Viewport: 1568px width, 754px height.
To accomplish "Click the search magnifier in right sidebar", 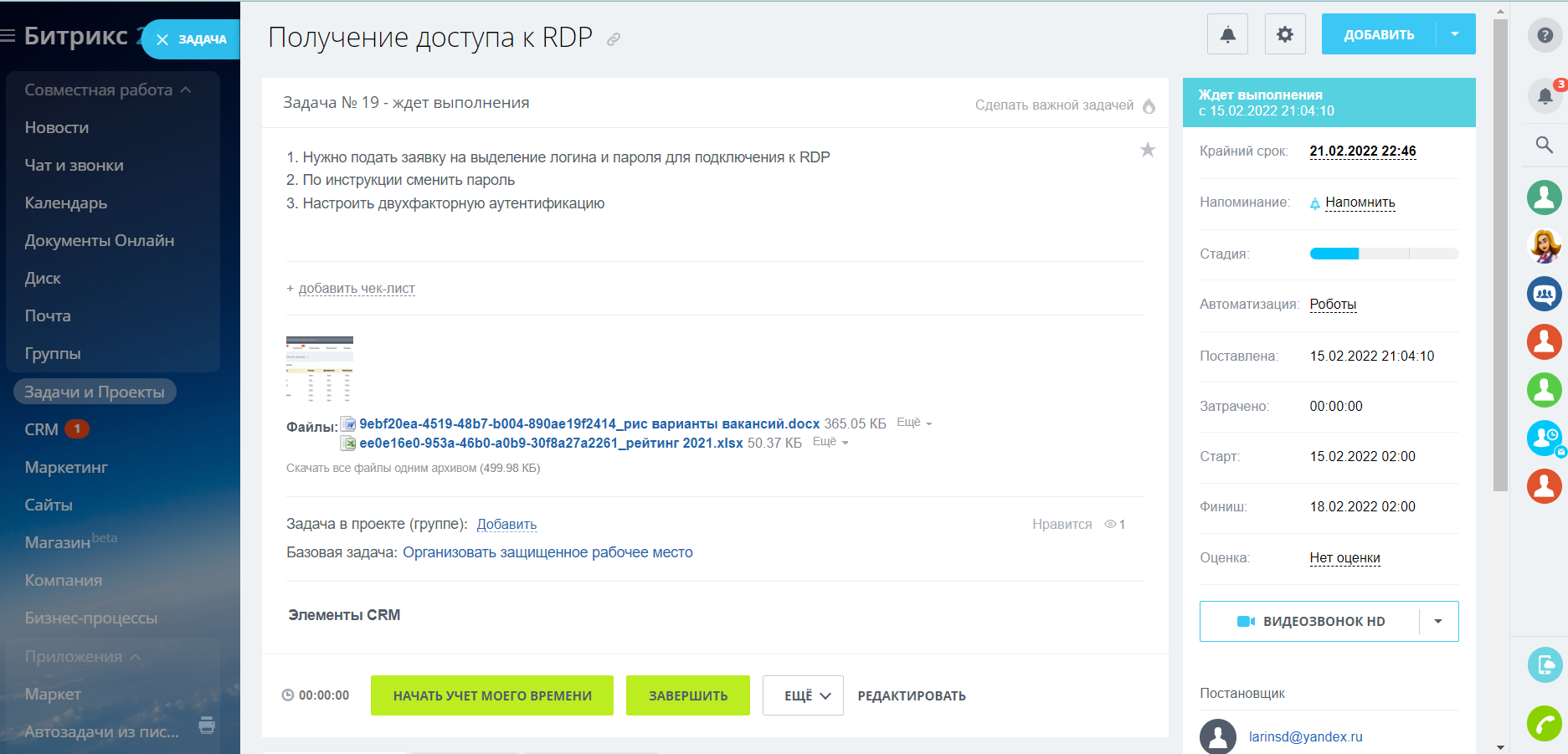I will 1545,145.
